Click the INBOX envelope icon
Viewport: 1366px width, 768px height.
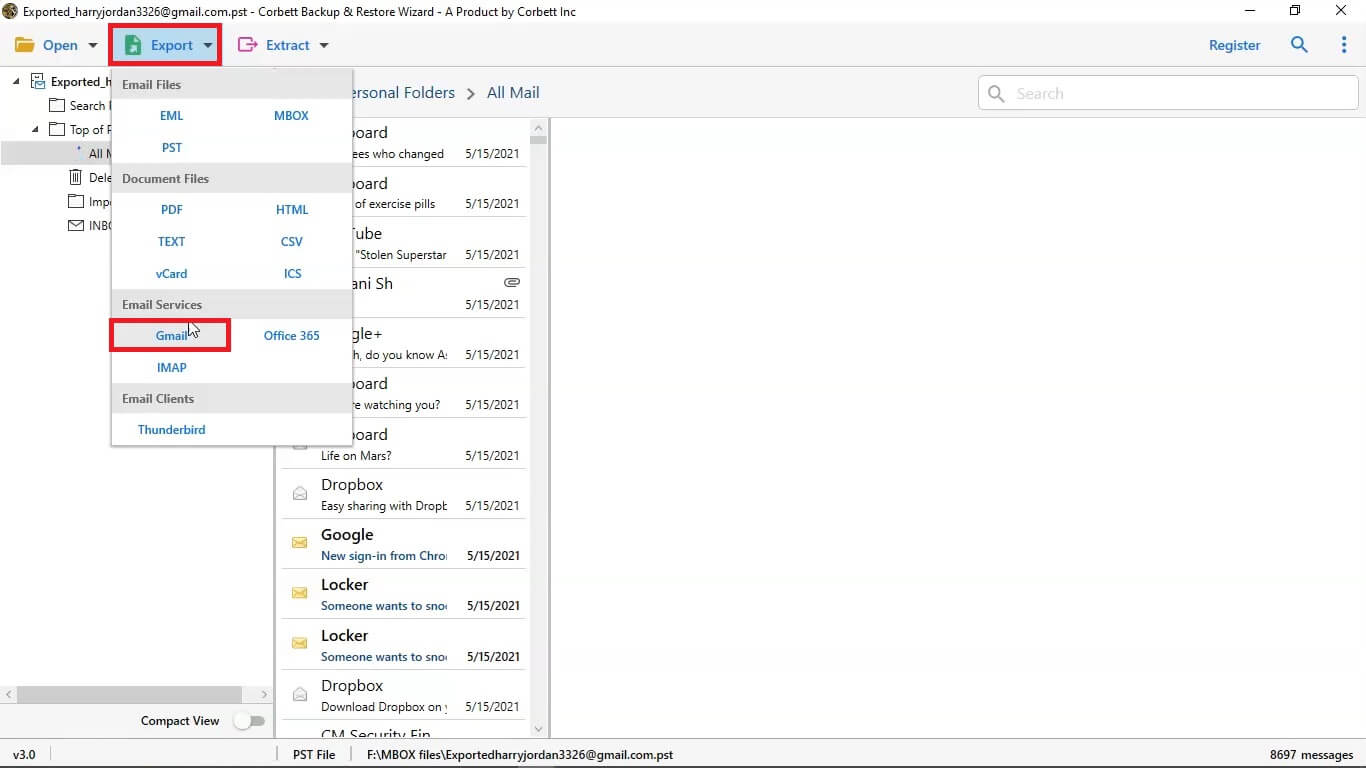click(76, 225)
